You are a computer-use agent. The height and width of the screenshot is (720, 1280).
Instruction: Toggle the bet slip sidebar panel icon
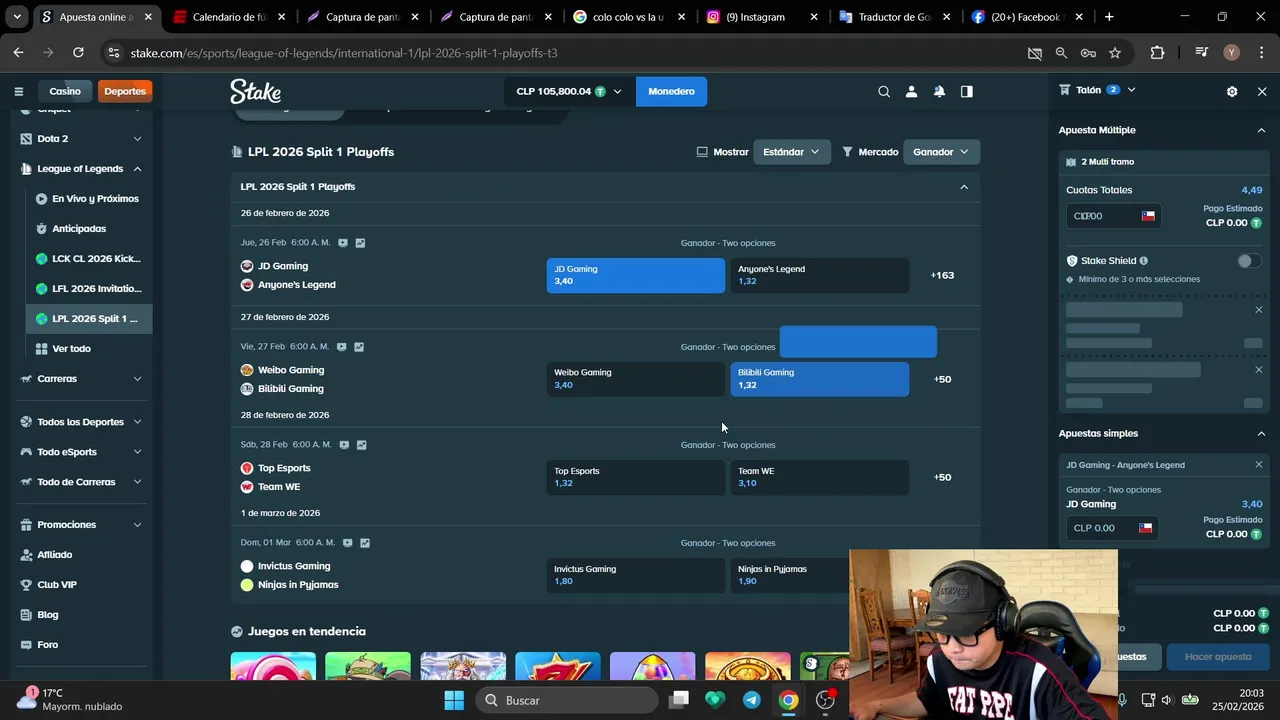(x=967, y=91)
